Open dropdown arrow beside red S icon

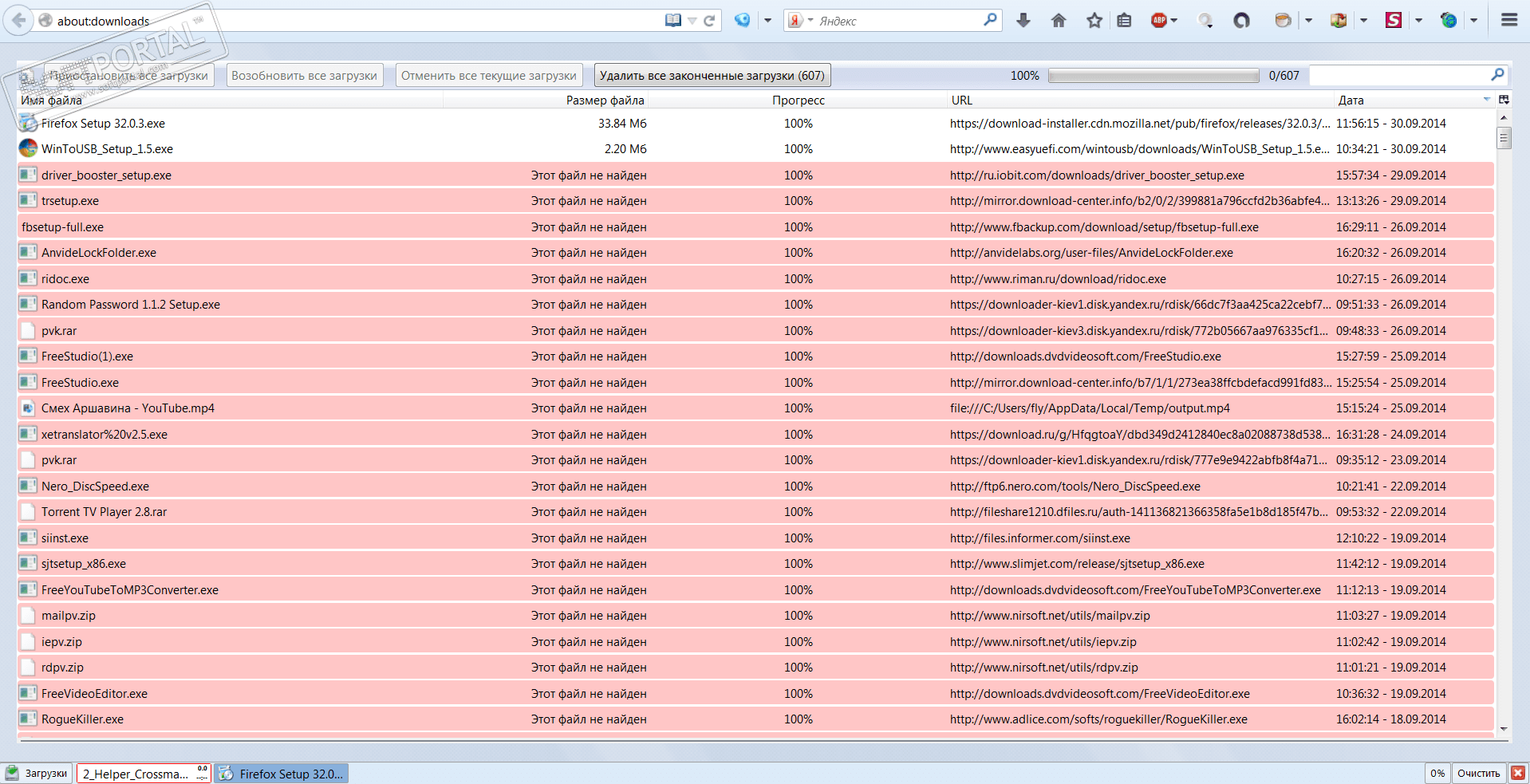click(x=1418, y=21)
